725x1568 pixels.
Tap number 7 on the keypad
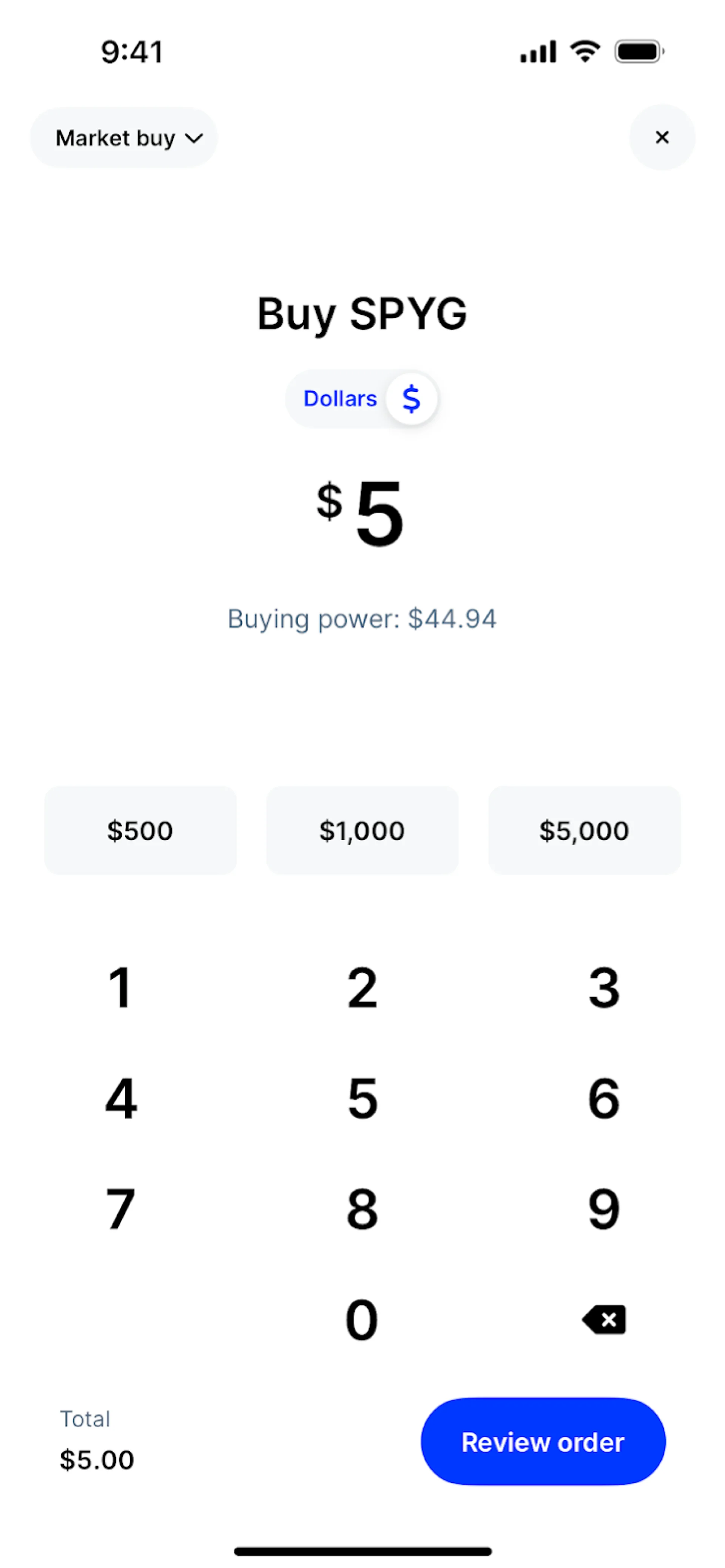[120, 1209]
